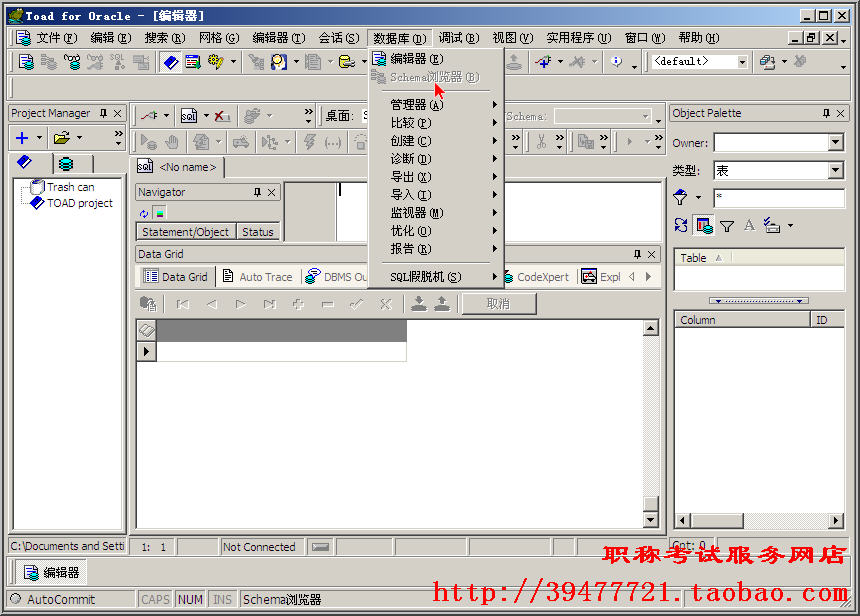This screenshot has height=616, width=860.
Task: Click the blue-topped funnel beside filter field
Action: click(x=680, y=197)
